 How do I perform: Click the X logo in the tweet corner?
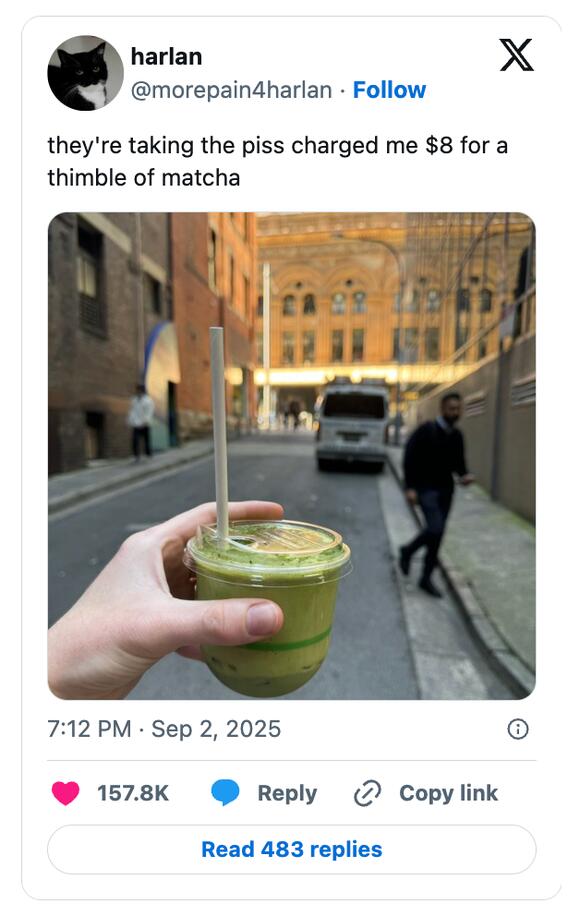coord(516,55)
